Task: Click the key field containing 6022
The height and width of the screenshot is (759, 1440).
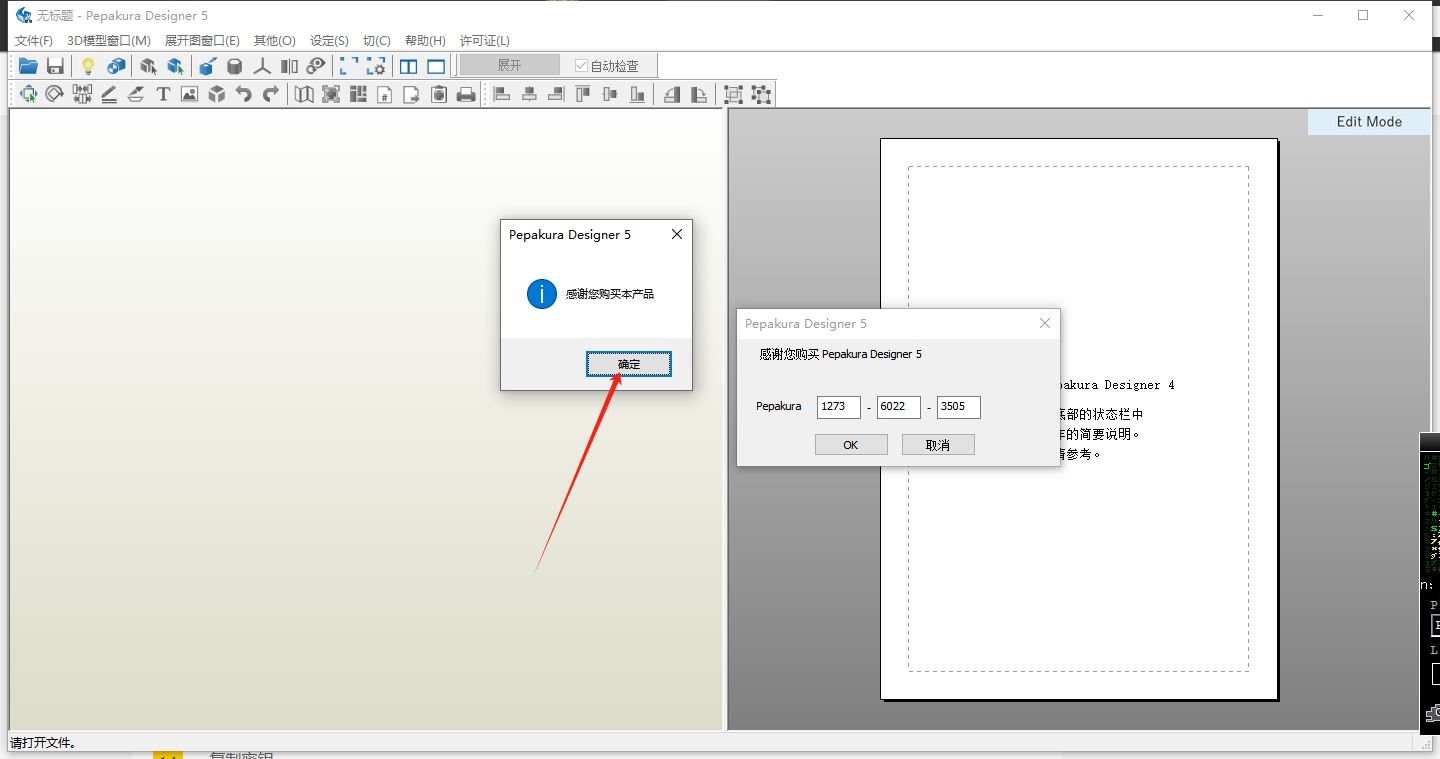Action: [x=899, y=407]
